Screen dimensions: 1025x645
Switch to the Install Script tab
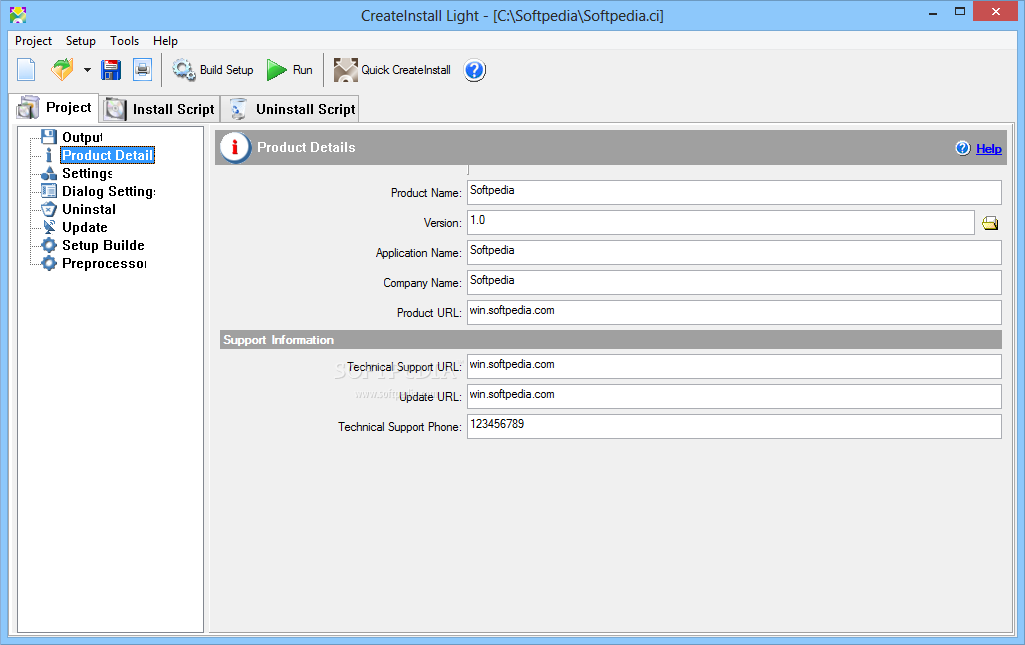pyautogui.click(x=160, y=109)
